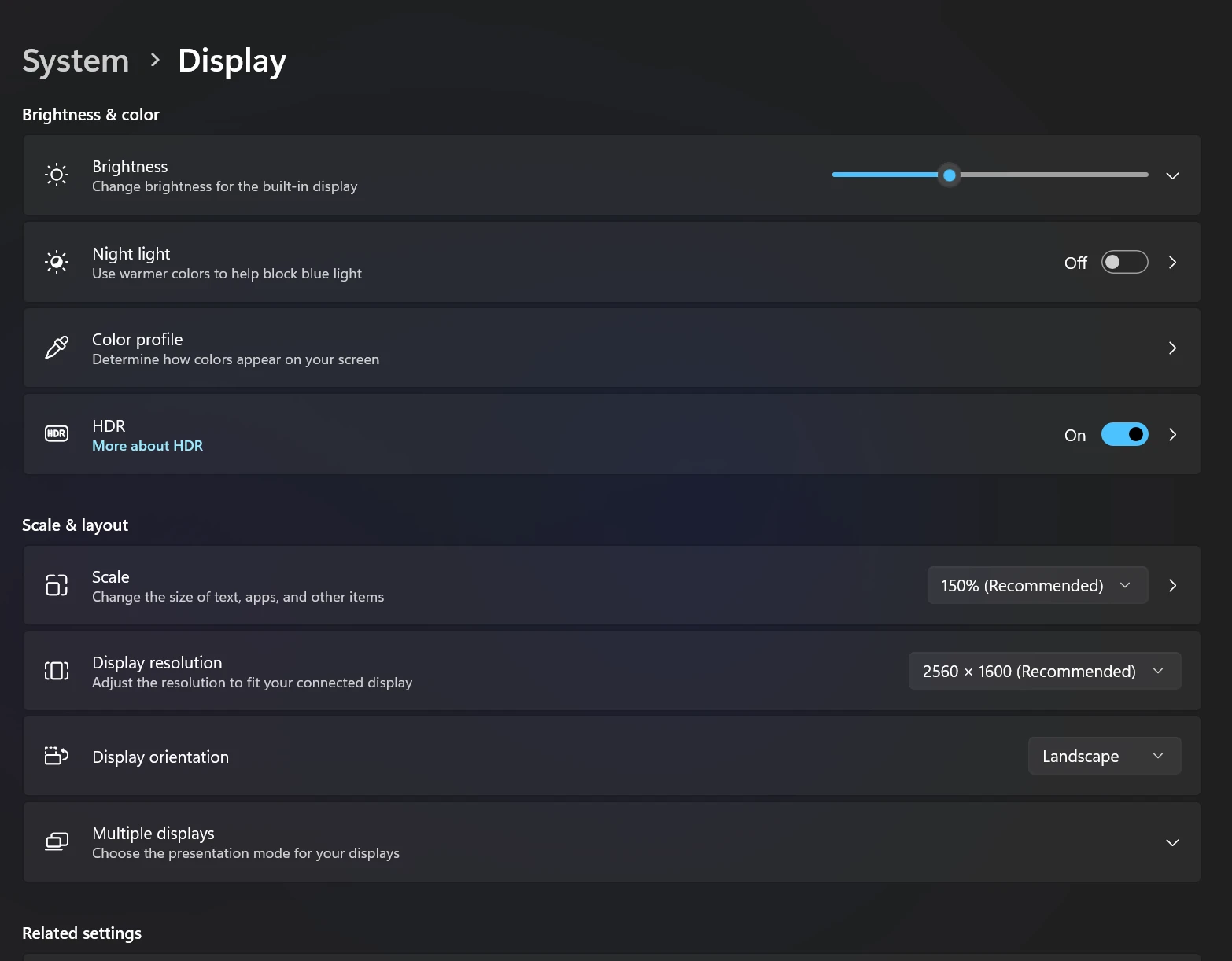The height and width of the screenshot is (961, 1232).
Task: Open the Display resolution dropdown
Action: click(1044, 671)
